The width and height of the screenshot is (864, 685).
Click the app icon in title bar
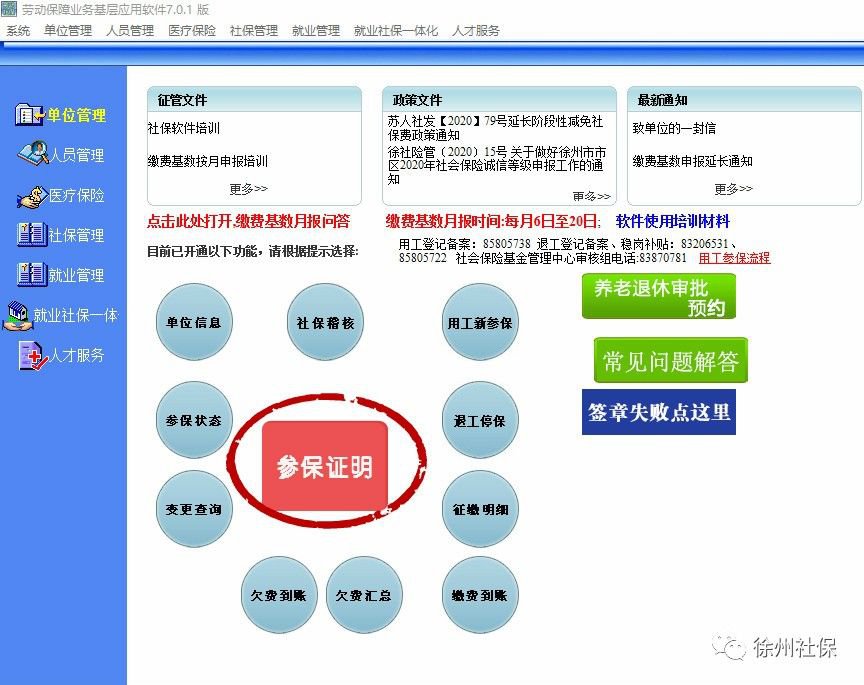(9, 8)
